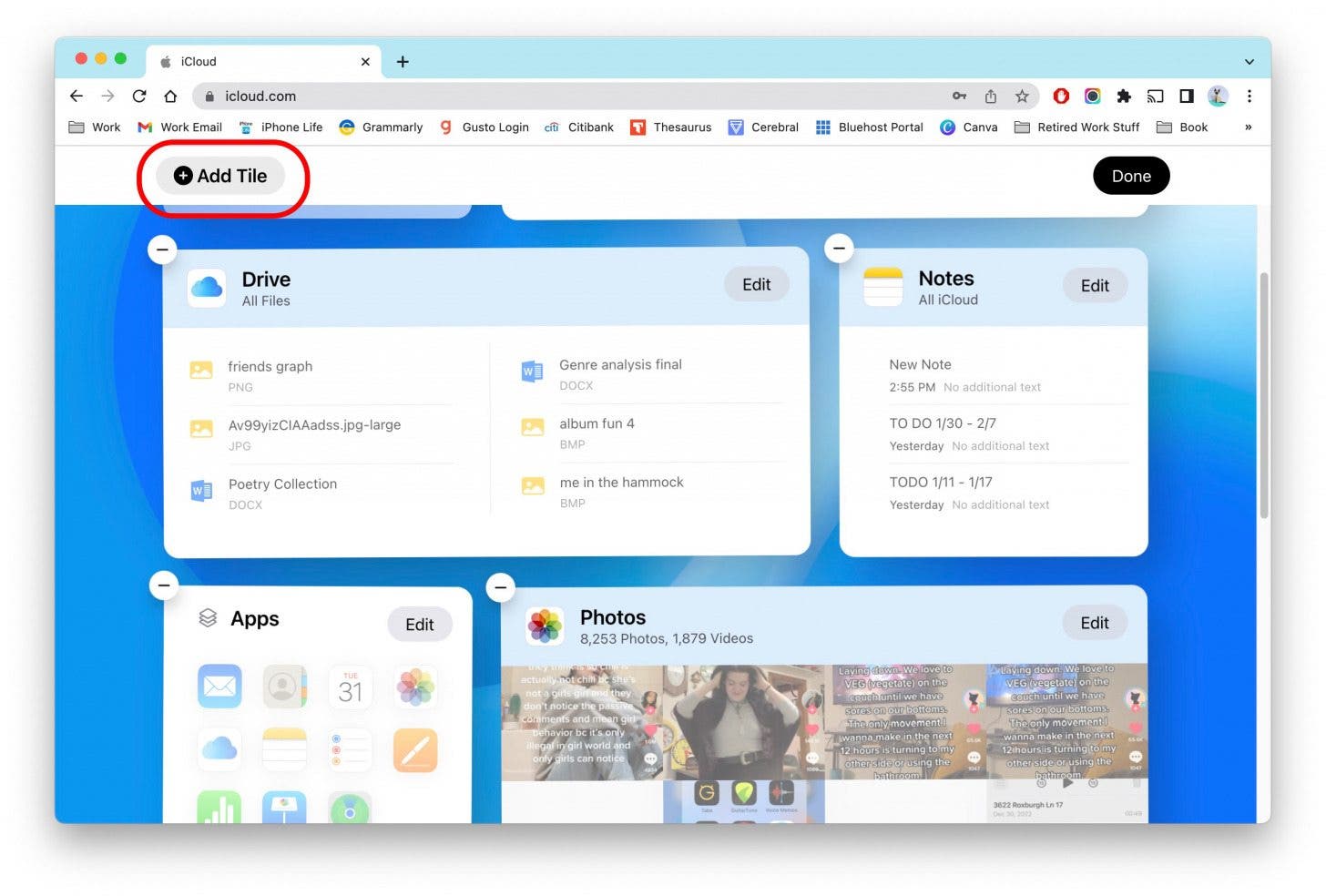Open Reminders app in Apps tile

pos(351,750)
